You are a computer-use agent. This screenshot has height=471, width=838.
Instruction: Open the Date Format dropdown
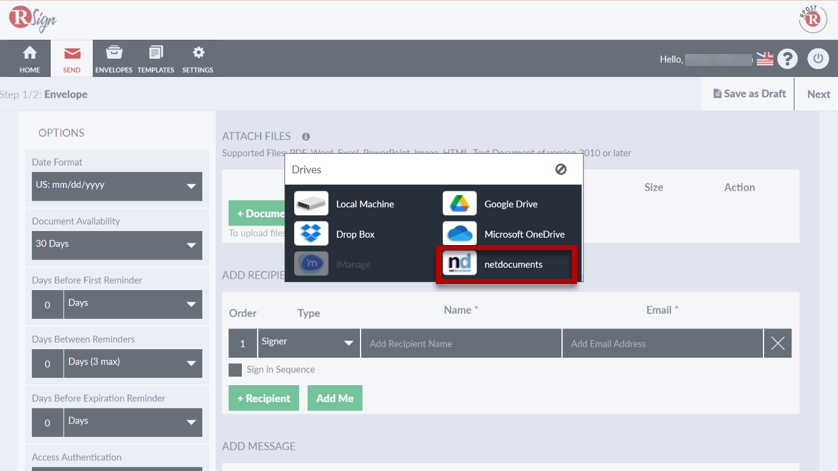117,186
